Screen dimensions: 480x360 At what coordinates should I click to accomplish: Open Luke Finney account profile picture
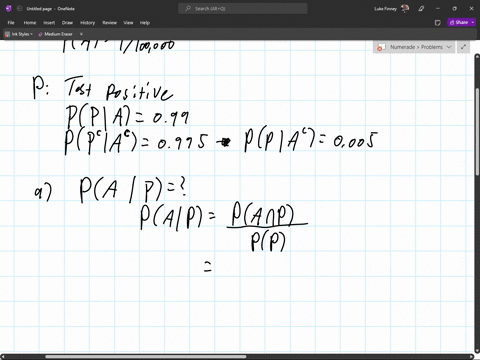click(405, 9)
